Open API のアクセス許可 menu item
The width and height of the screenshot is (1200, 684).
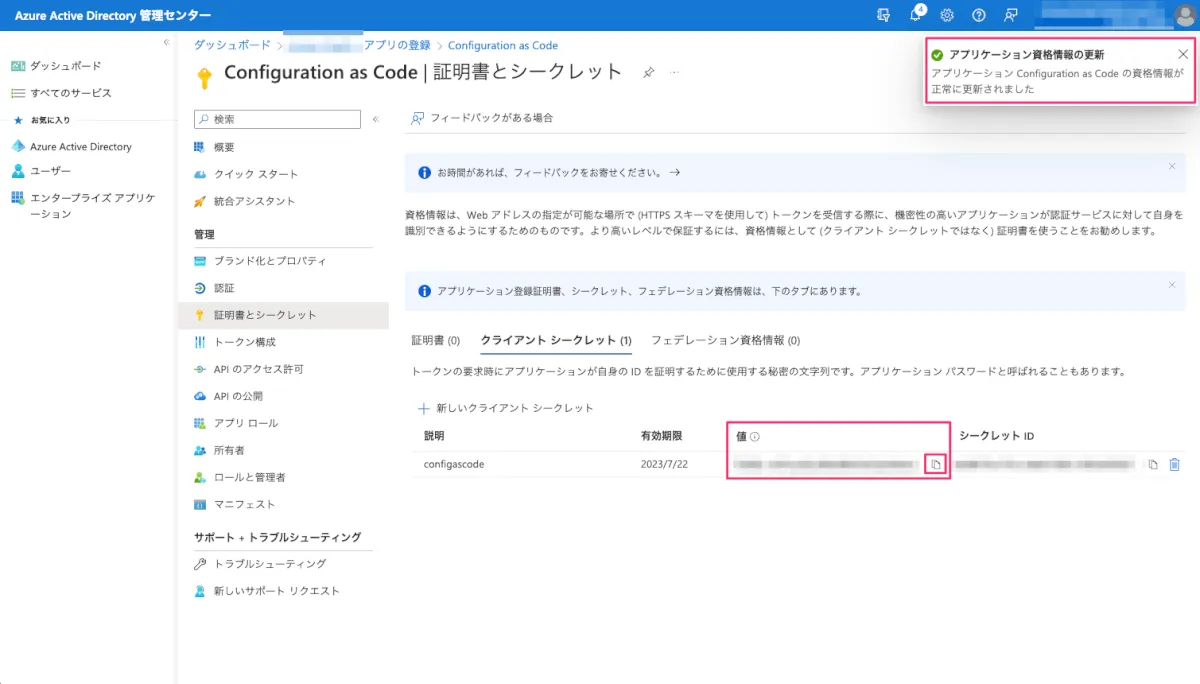pyautogui.click(x=258, y=369)
